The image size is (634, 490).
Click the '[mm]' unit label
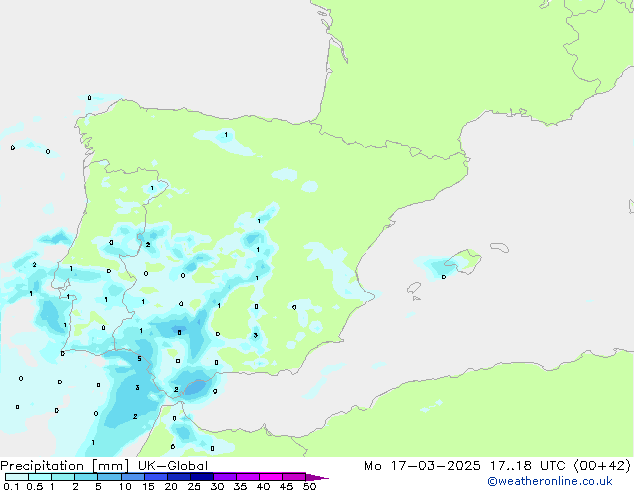click(x=111, y=466)
